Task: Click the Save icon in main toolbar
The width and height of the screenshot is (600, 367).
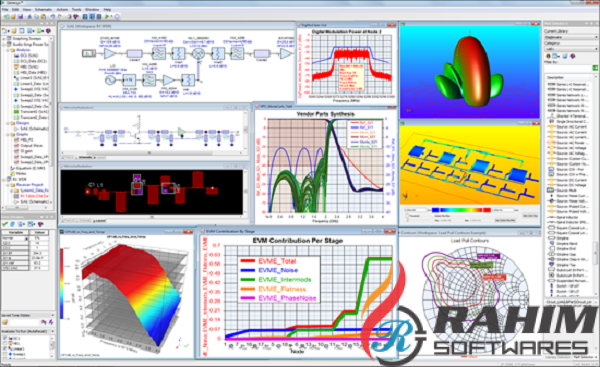Action: pyautogui.click(x=21, y=16)
